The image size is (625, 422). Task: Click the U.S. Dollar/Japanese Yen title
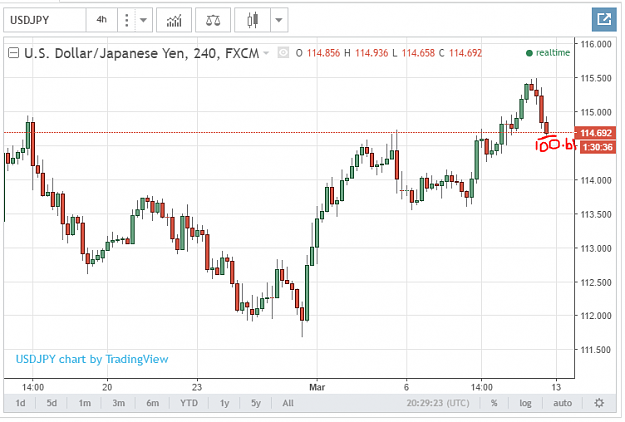pos(142,53)
